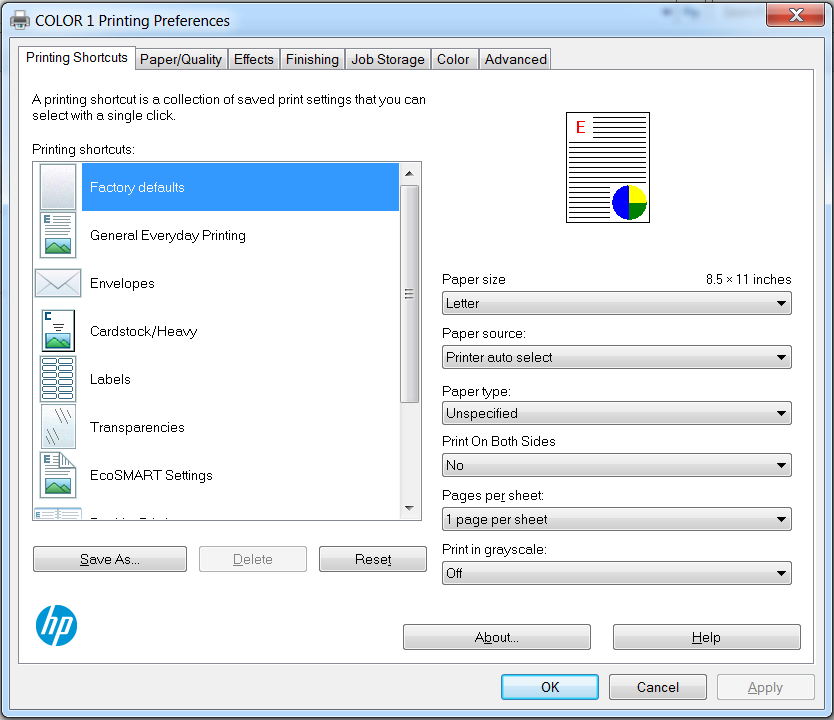The width and height of the screenshot is (834, 720).
Task: Click the page preview thumbnail
Action: coord(608,168)
